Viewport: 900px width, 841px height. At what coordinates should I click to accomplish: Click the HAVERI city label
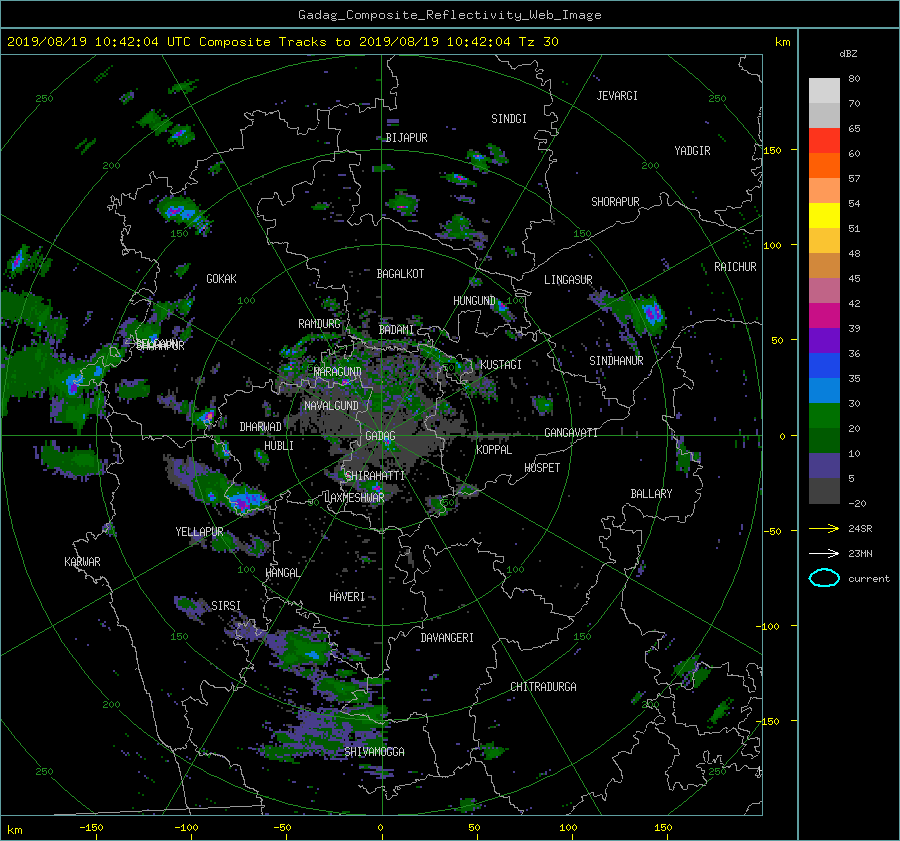coord(347,597)
